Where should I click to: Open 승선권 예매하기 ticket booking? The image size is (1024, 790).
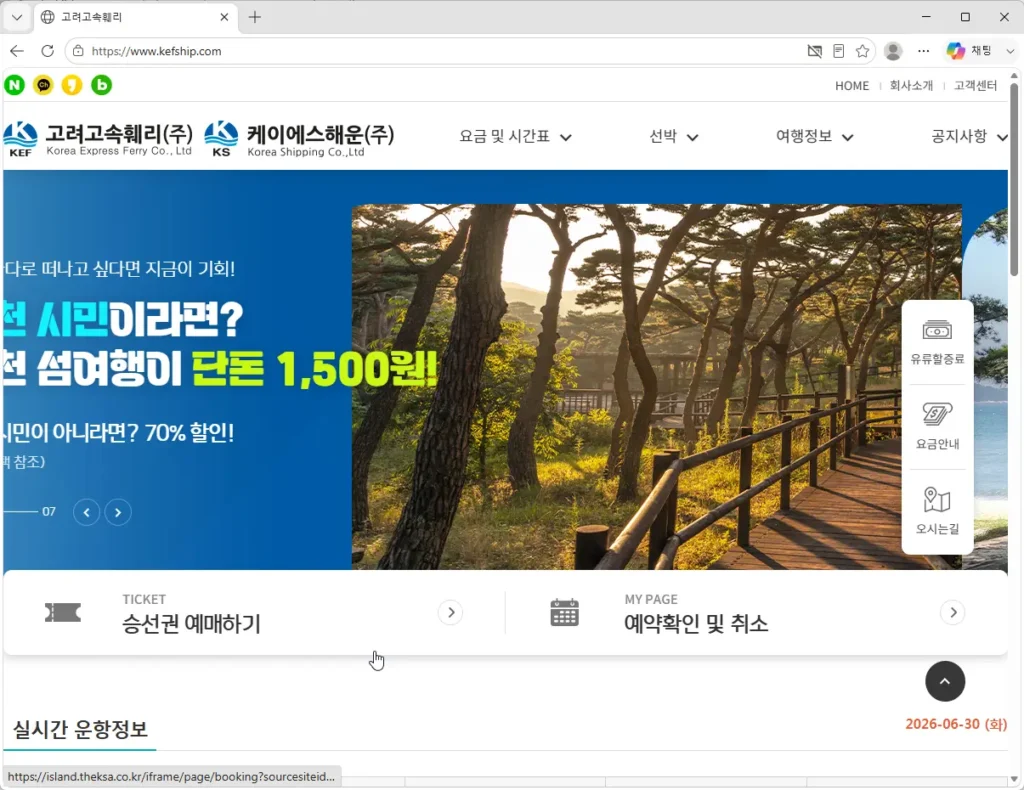[x=254, y=612]
